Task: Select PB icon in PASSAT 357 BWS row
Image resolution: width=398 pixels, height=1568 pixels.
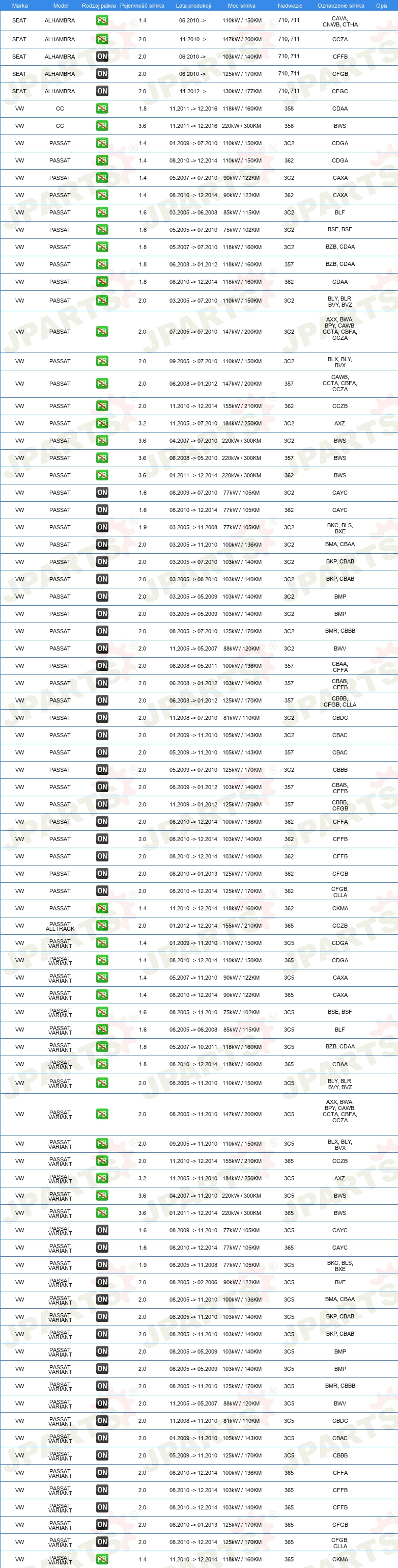Action: coord(102,458)
